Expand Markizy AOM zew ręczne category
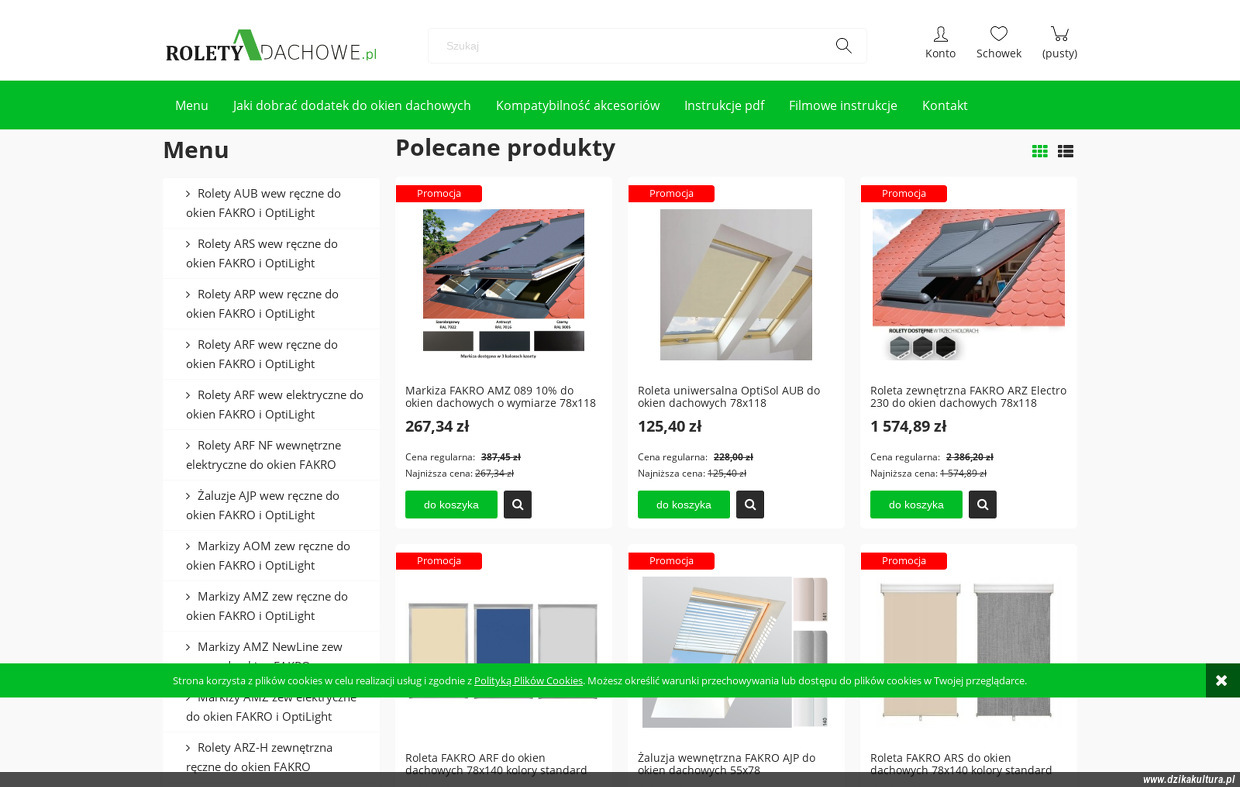 click(271, 555)
